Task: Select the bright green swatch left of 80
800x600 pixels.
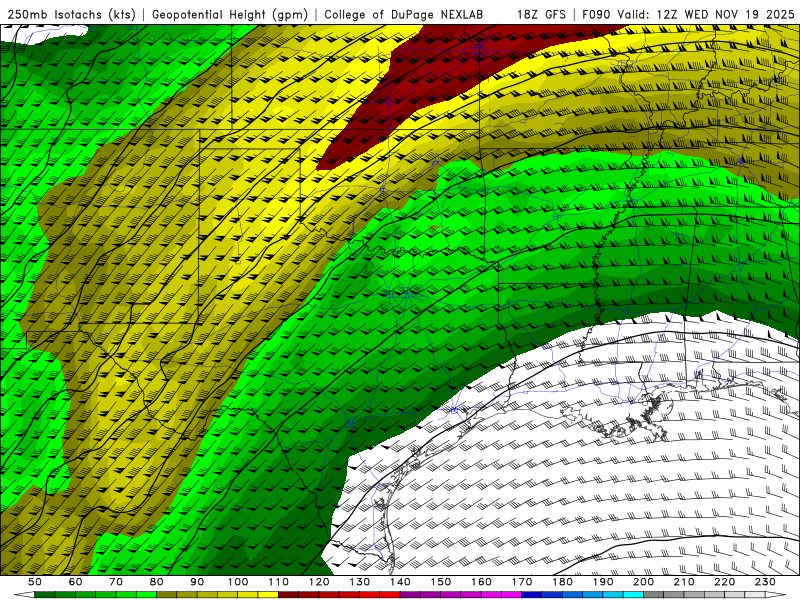Action: (146, 595)
